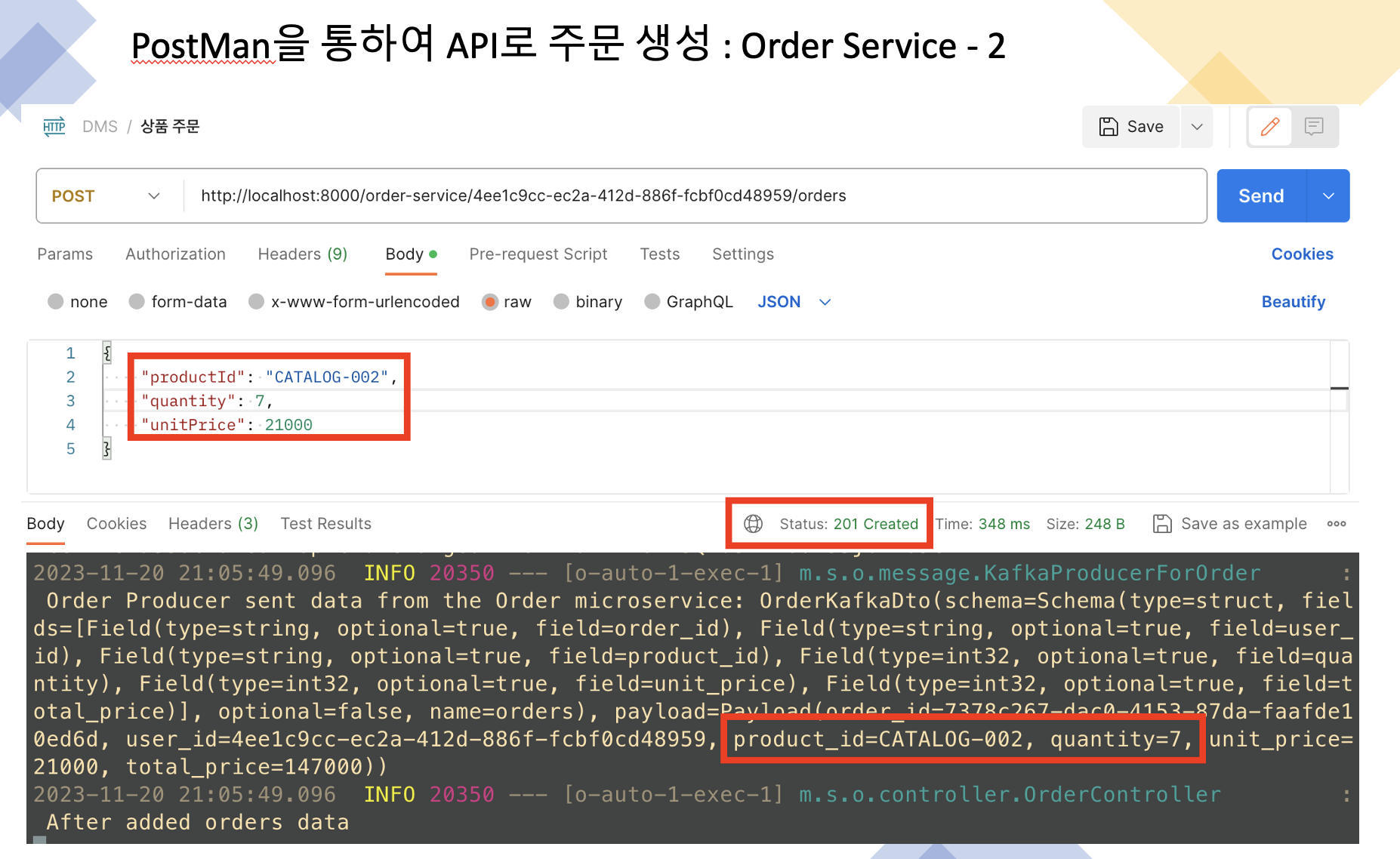Open the comments icon
Viewport: 1400px width, 859px height.
click(1314, 127)
